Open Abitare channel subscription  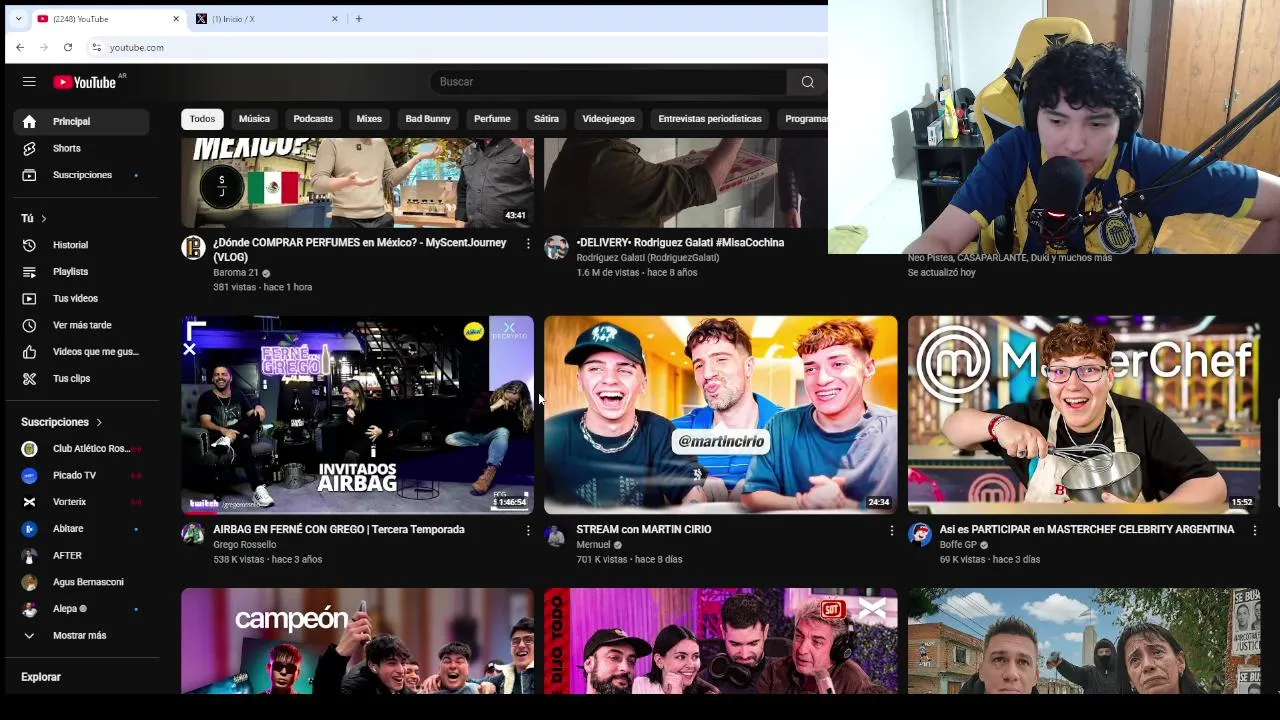point(81,528)
